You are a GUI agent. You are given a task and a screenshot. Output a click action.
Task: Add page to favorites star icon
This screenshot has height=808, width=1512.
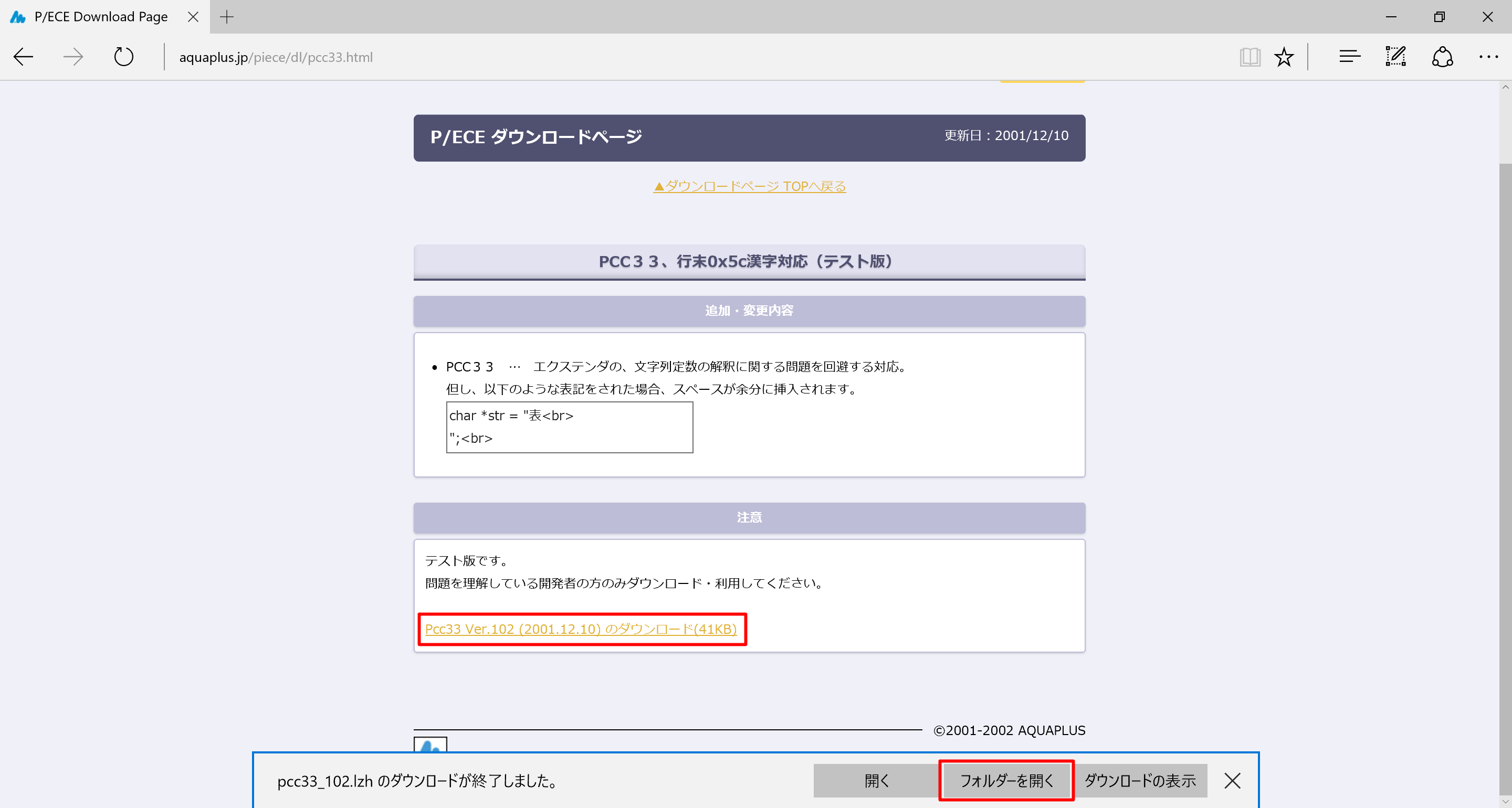point(1284,57)
